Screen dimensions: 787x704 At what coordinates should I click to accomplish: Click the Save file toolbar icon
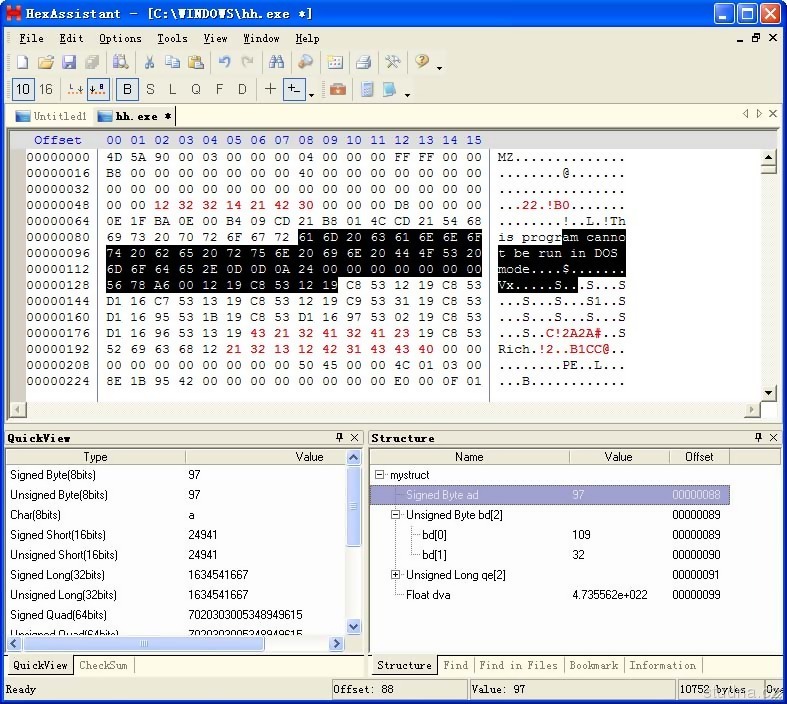tap(69, 62)
